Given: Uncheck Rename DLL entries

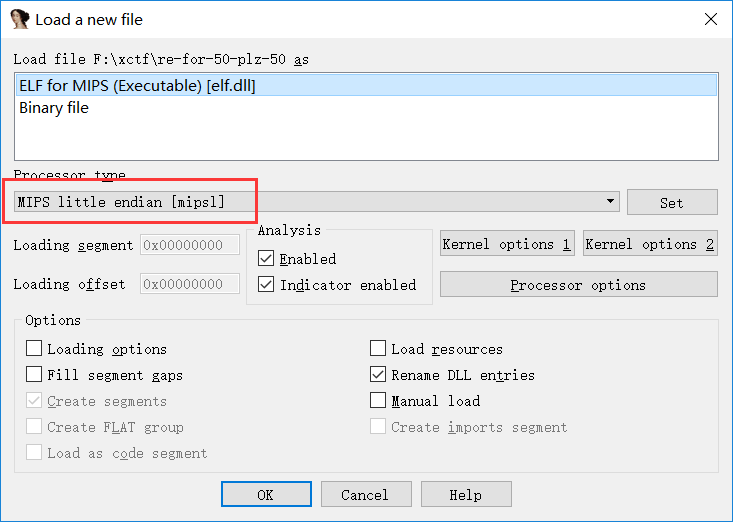Looking at the screenshot, I should click(x=378, y=375).
